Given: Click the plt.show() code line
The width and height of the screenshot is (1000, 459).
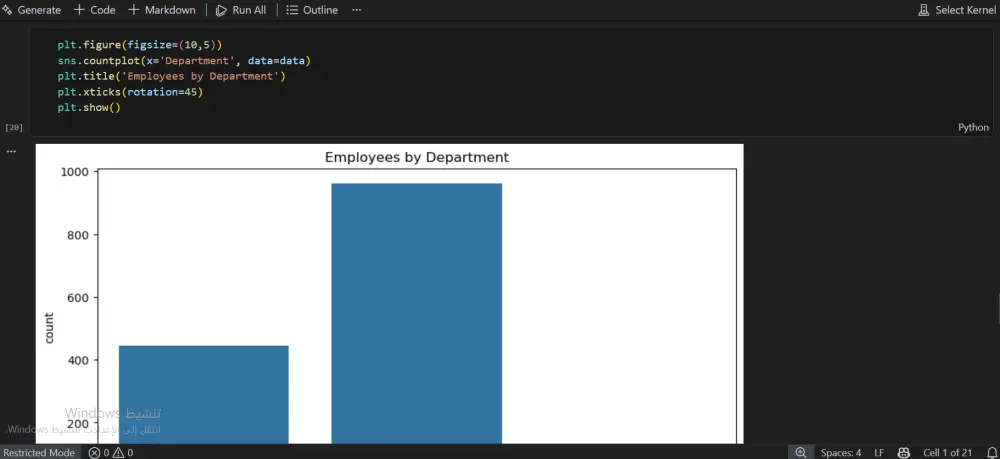Looking at the screenshot, I should (x=89, y=107).
